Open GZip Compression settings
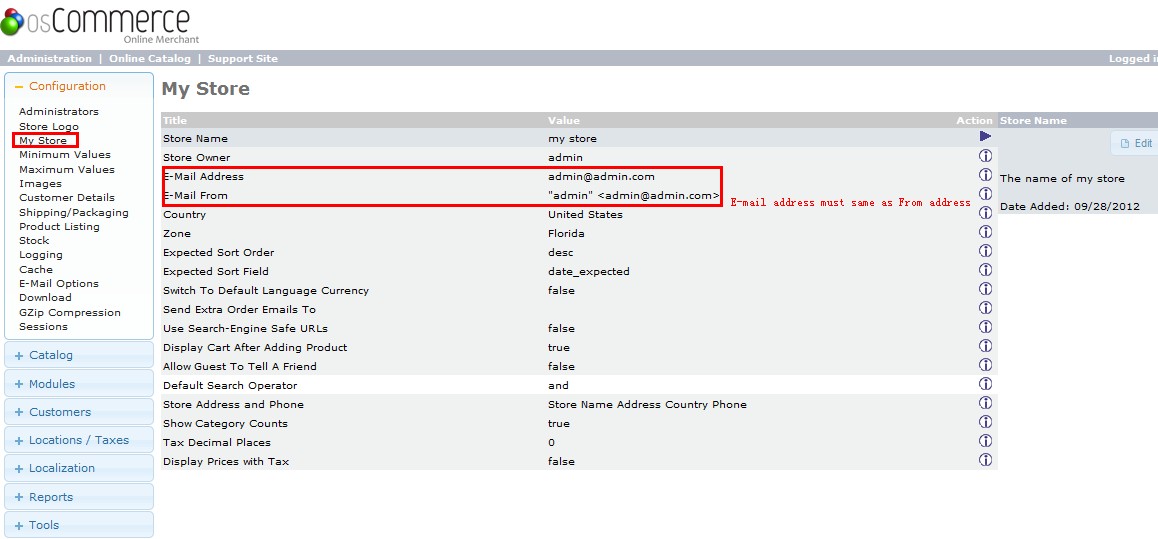This screenshot has height=539, width=1158. (70, 312)
